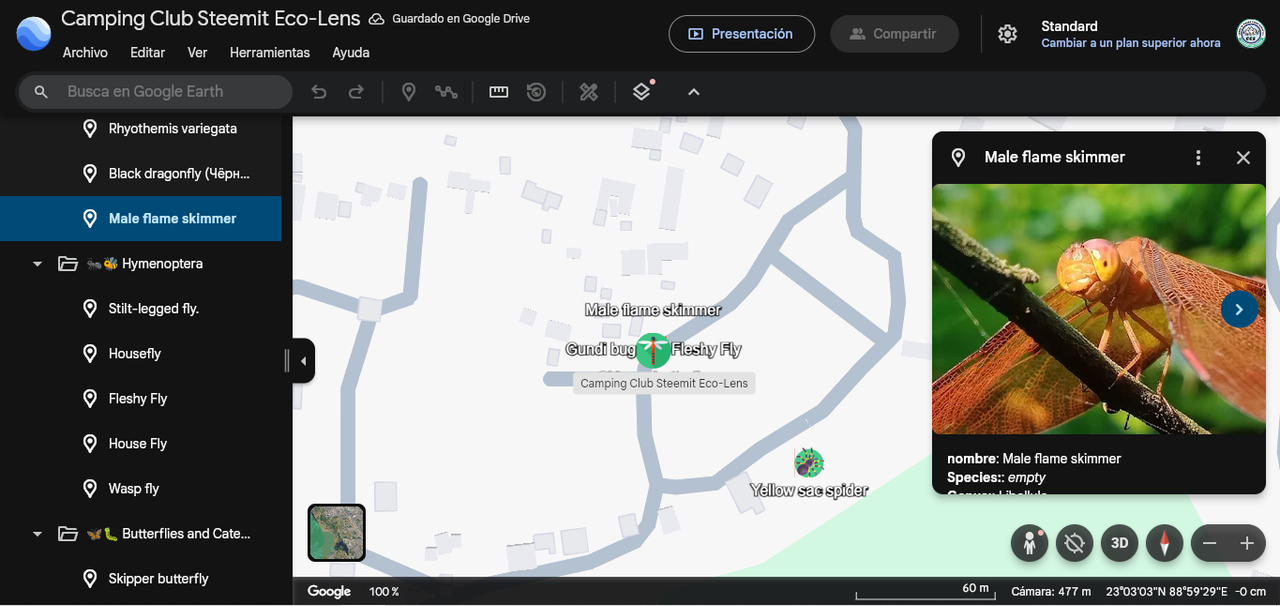Image resolution: width=1280 pixels, height=606 pixels.
Task: Click the Hymenoptera folder name
Action: click(x=162, y=264)
